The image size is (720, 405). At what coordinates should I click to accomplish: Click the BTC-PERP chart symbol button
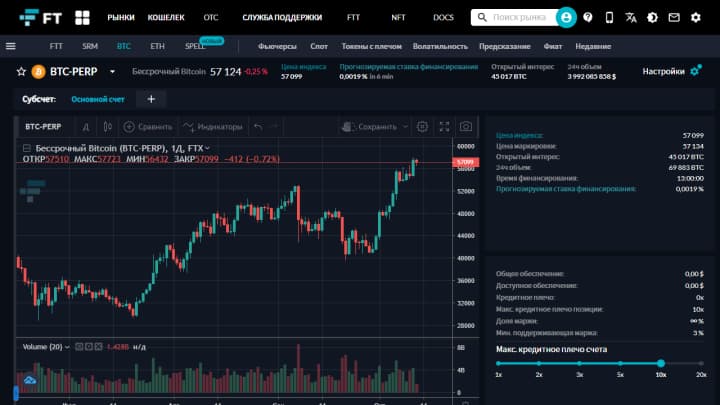click(x=43, y=127)
